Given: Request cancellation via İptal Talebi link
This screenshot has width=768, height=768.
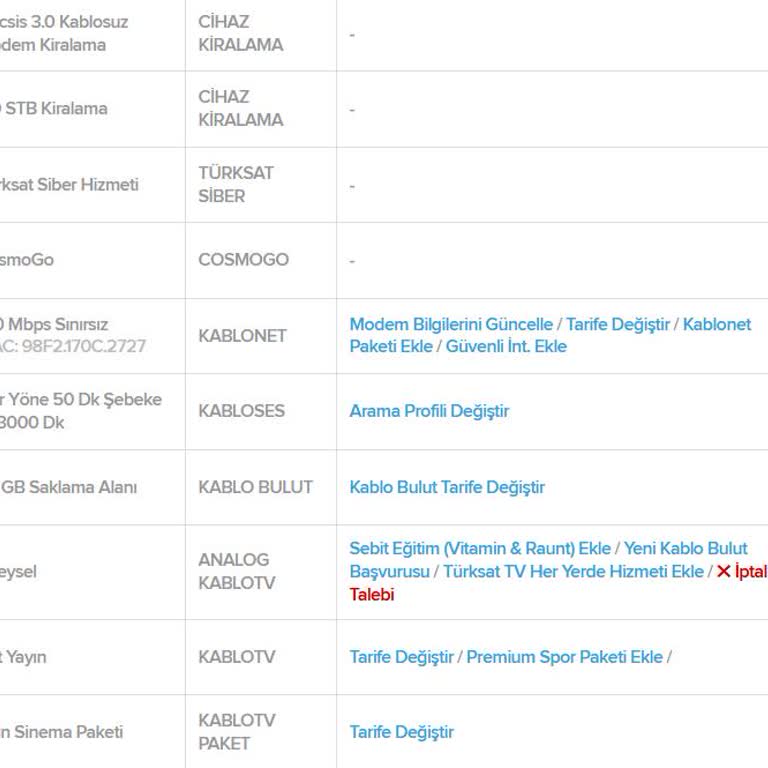Looking at the screenshot, I should [372, 594].
